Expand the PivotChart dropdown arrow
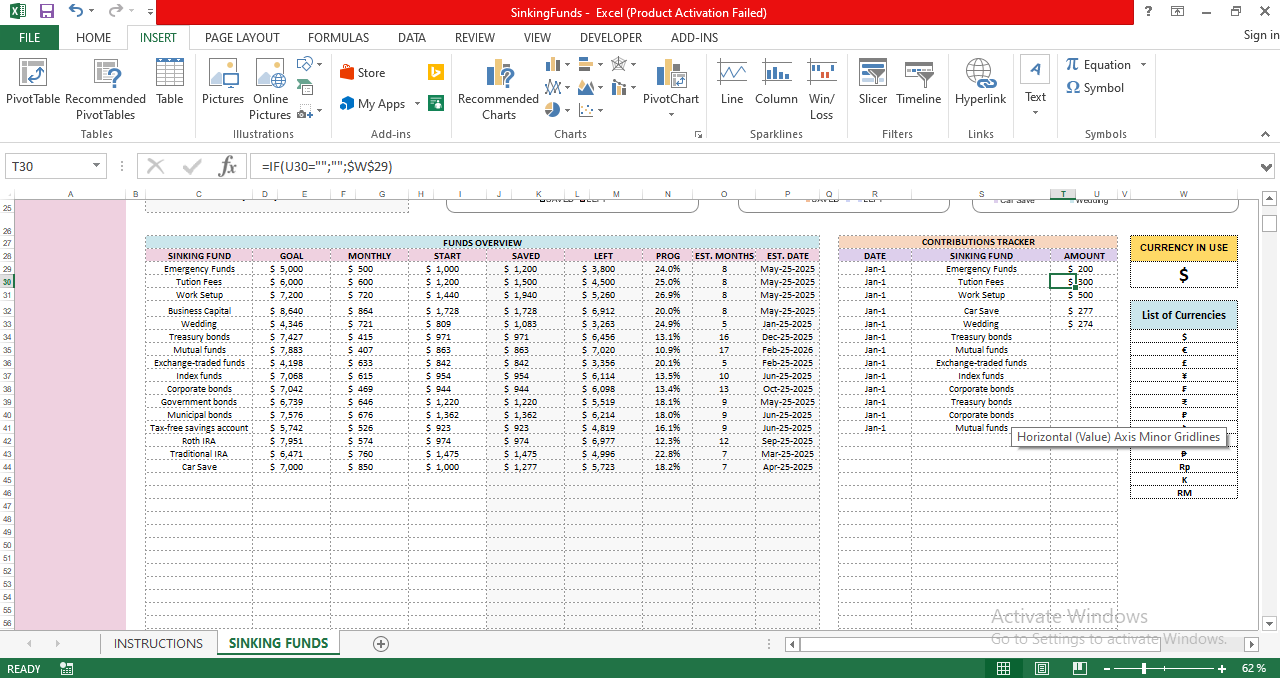 (x=670, y=113)
